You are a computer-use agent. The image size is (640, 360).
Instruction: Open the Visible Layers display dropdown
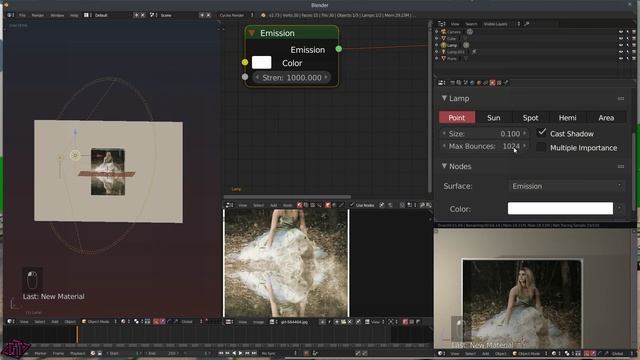pos(501,24)
